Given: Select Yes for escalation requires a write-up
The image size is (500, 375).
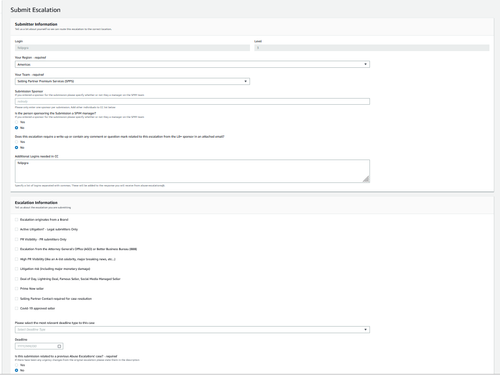Looking at the screenshot, I should pos(16,142).
